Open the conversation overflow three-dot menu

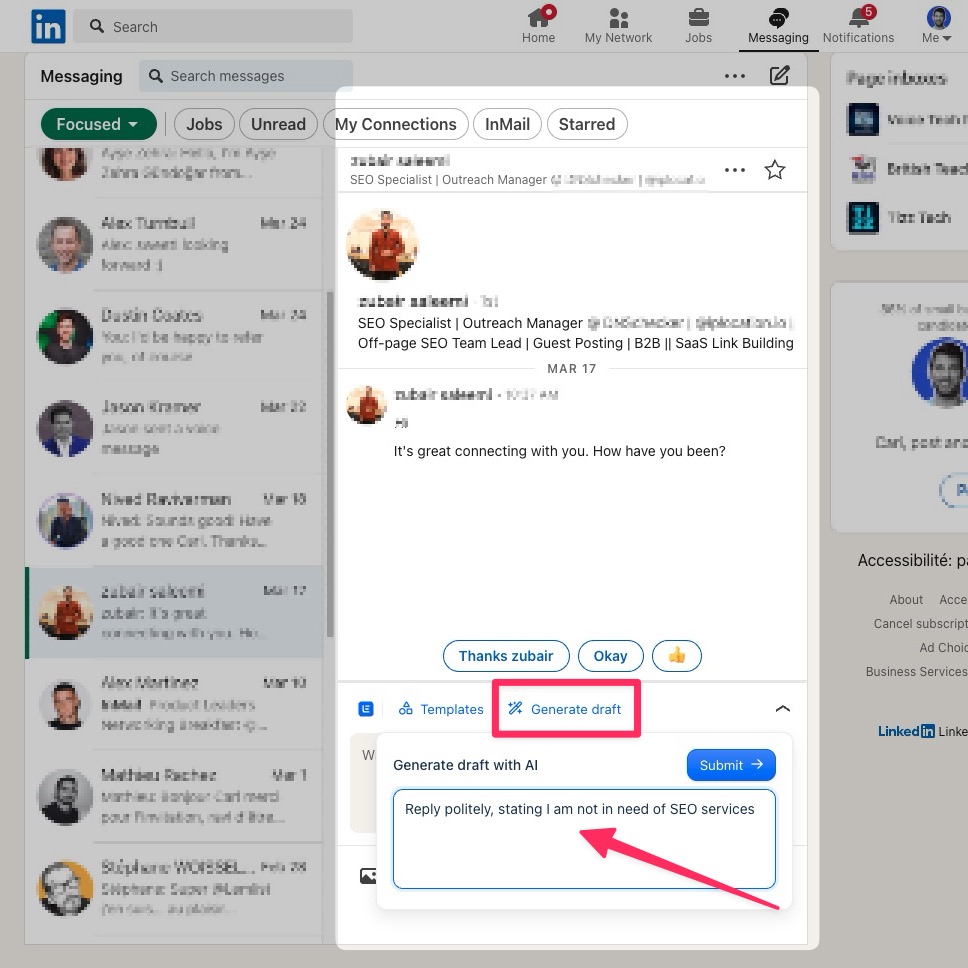click(735, 170)
